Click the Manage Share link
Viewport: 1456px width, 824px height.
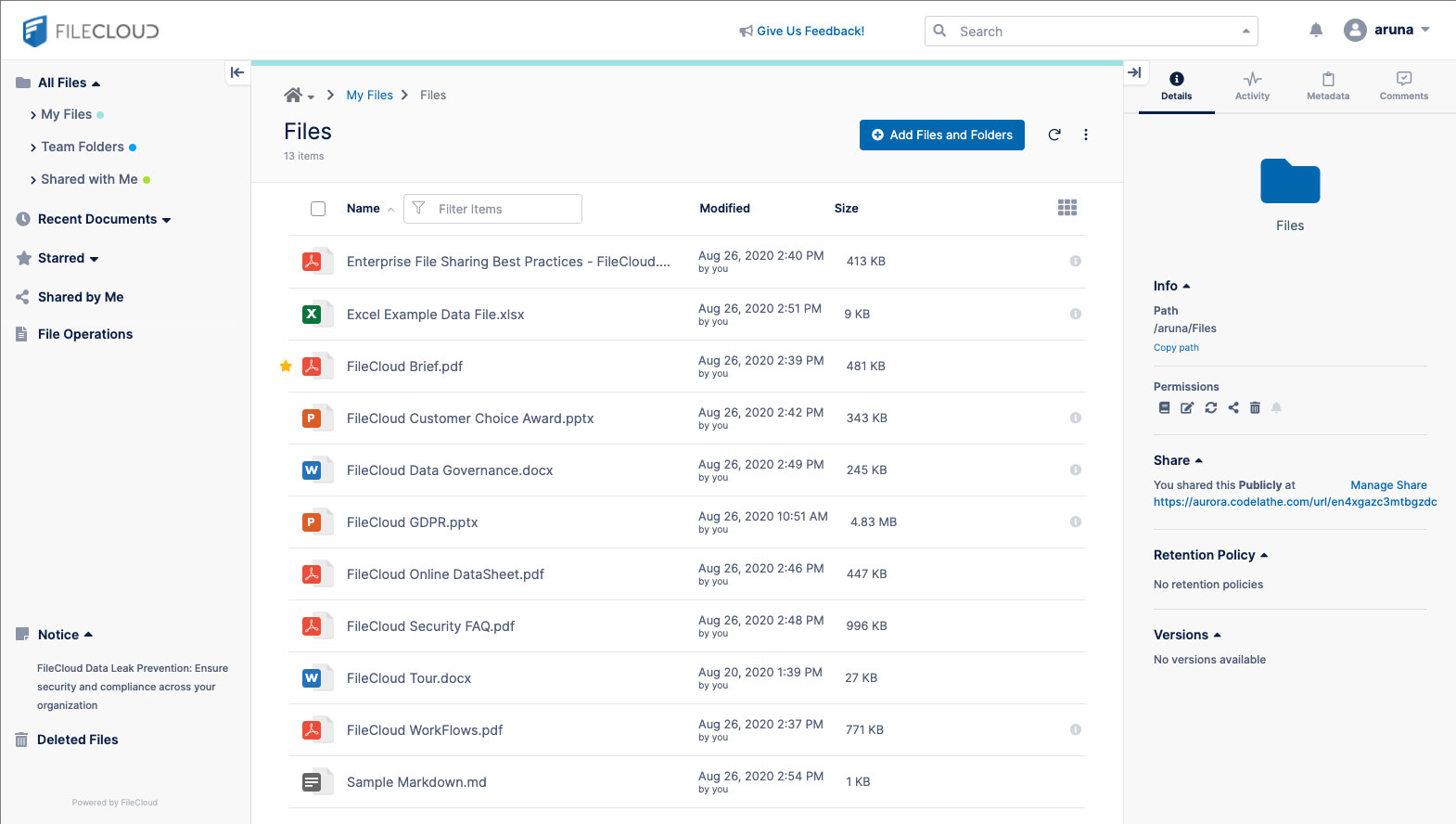[x=1388, y=485]
